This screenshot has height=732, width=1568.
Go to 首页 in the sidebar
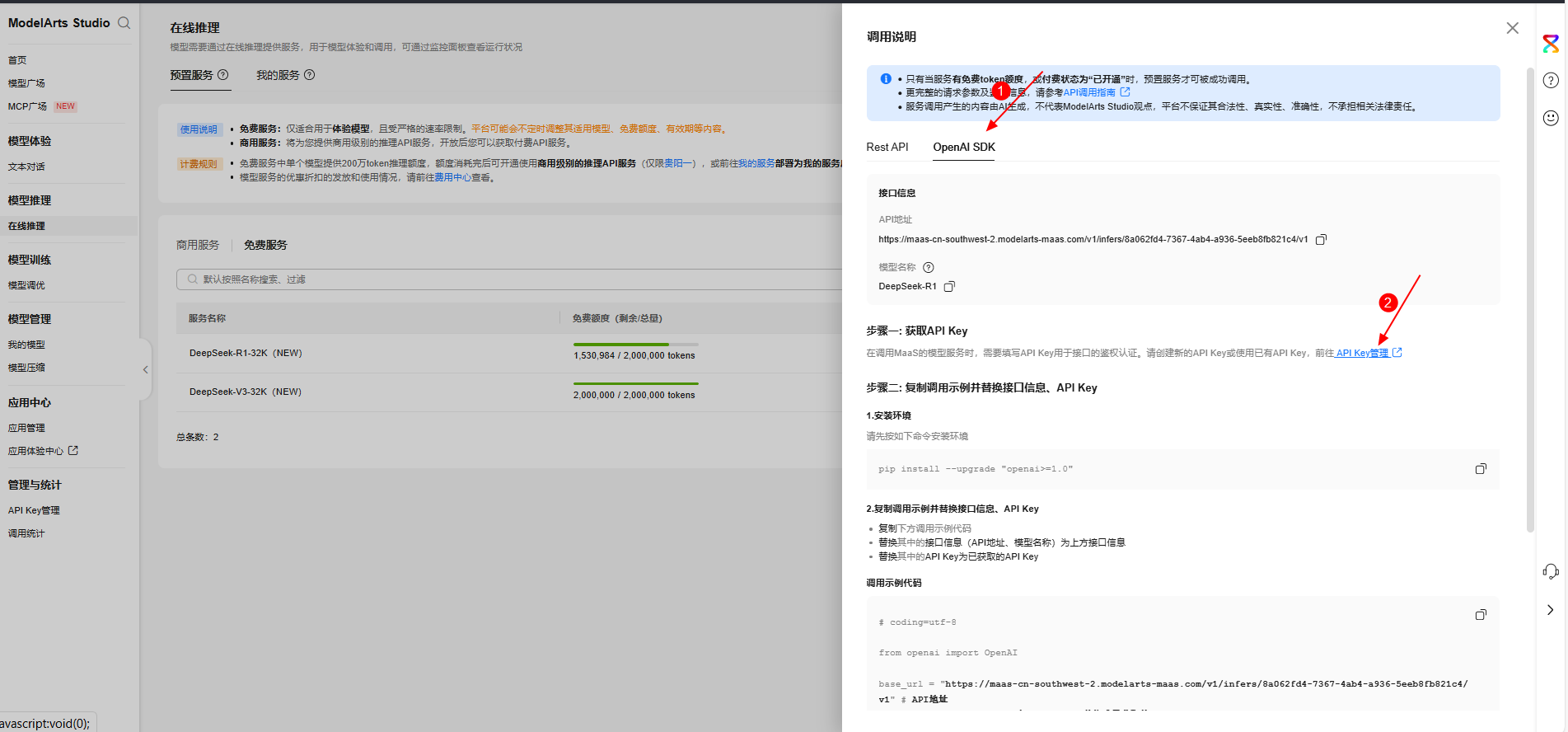(17, 60)
